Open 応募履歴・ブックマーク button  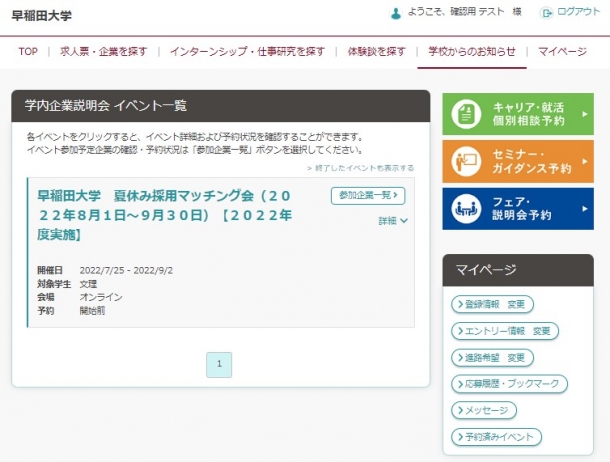[x=509, y=384]
